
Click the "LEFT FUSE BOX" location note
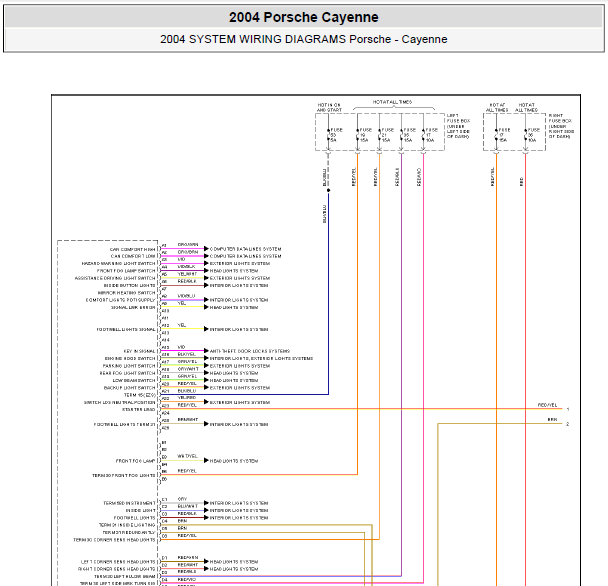click(x=458, y=126)
